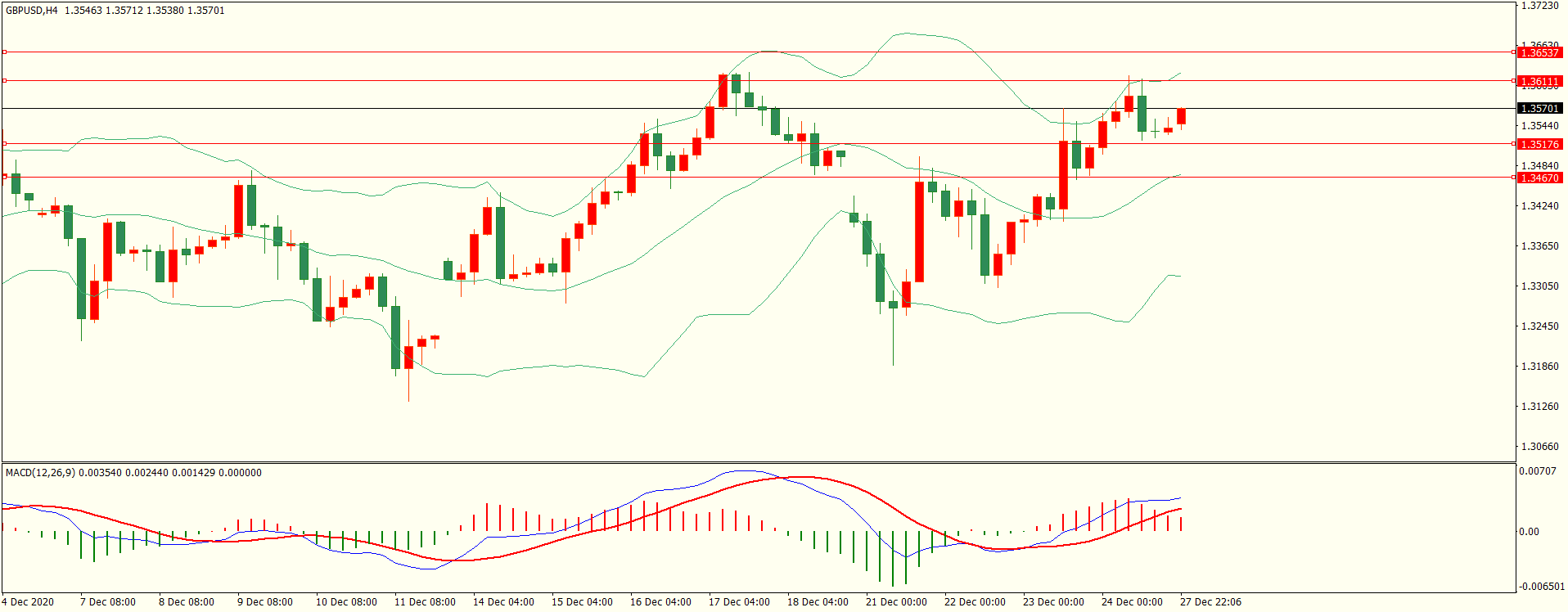Select the 1.35176 horizontal line label
This screenshot has height=612, width=1568.
coord(1539,144)
